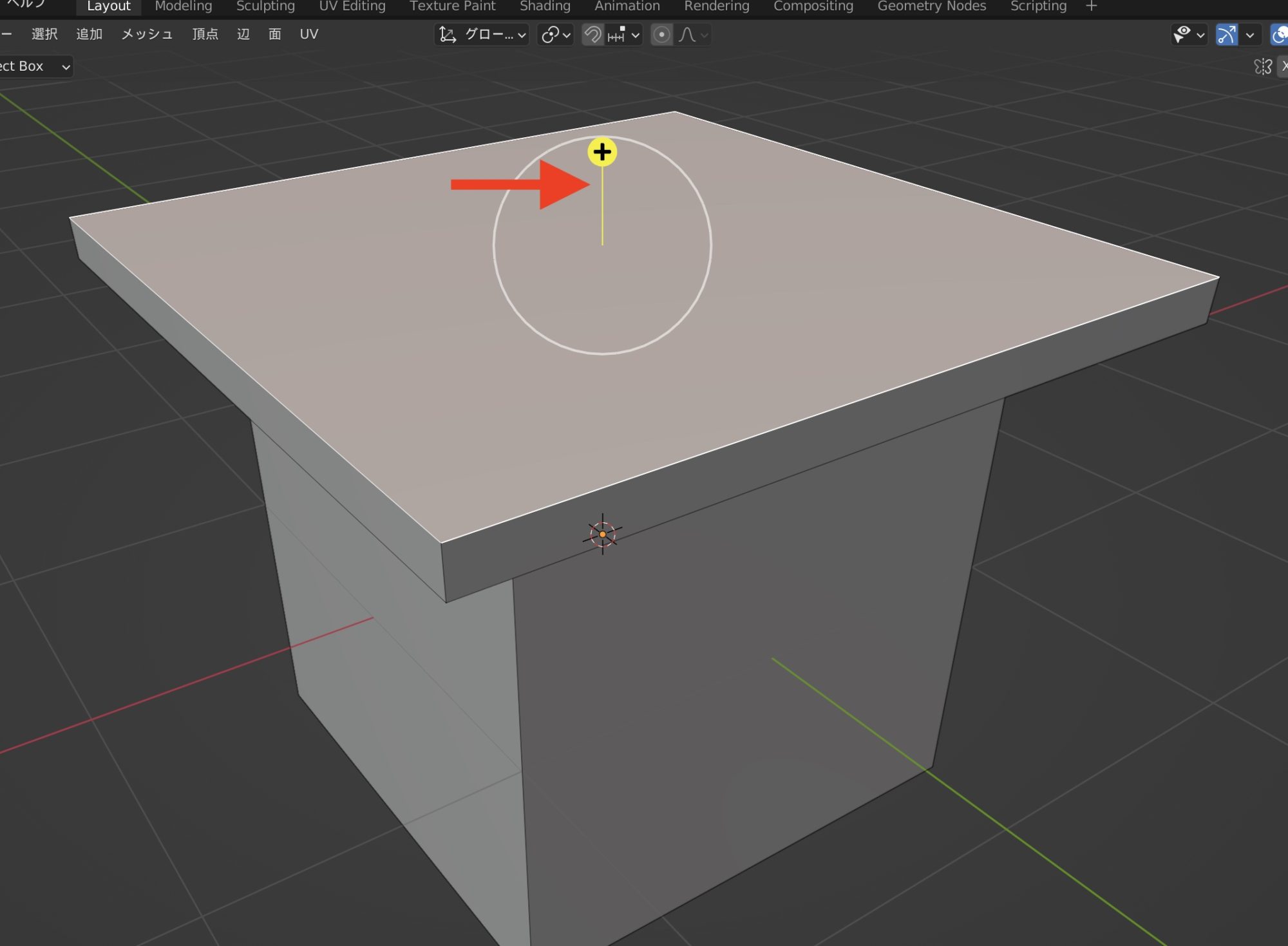Open the メッシュ menu
1288x946 pixels.
pyautogui.click(x=147, y=35)
